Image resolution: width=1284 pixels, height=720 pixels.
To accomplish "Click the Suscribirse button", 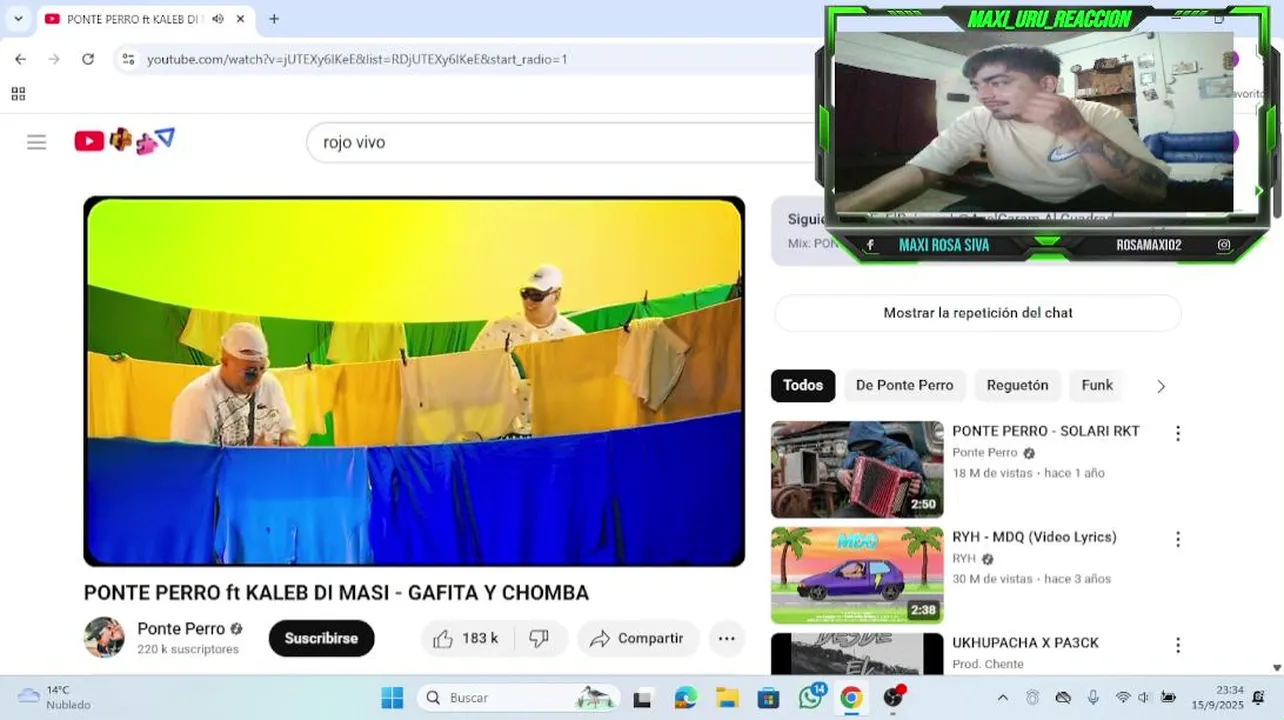I will pyautogui.click(x=321, y=638).
